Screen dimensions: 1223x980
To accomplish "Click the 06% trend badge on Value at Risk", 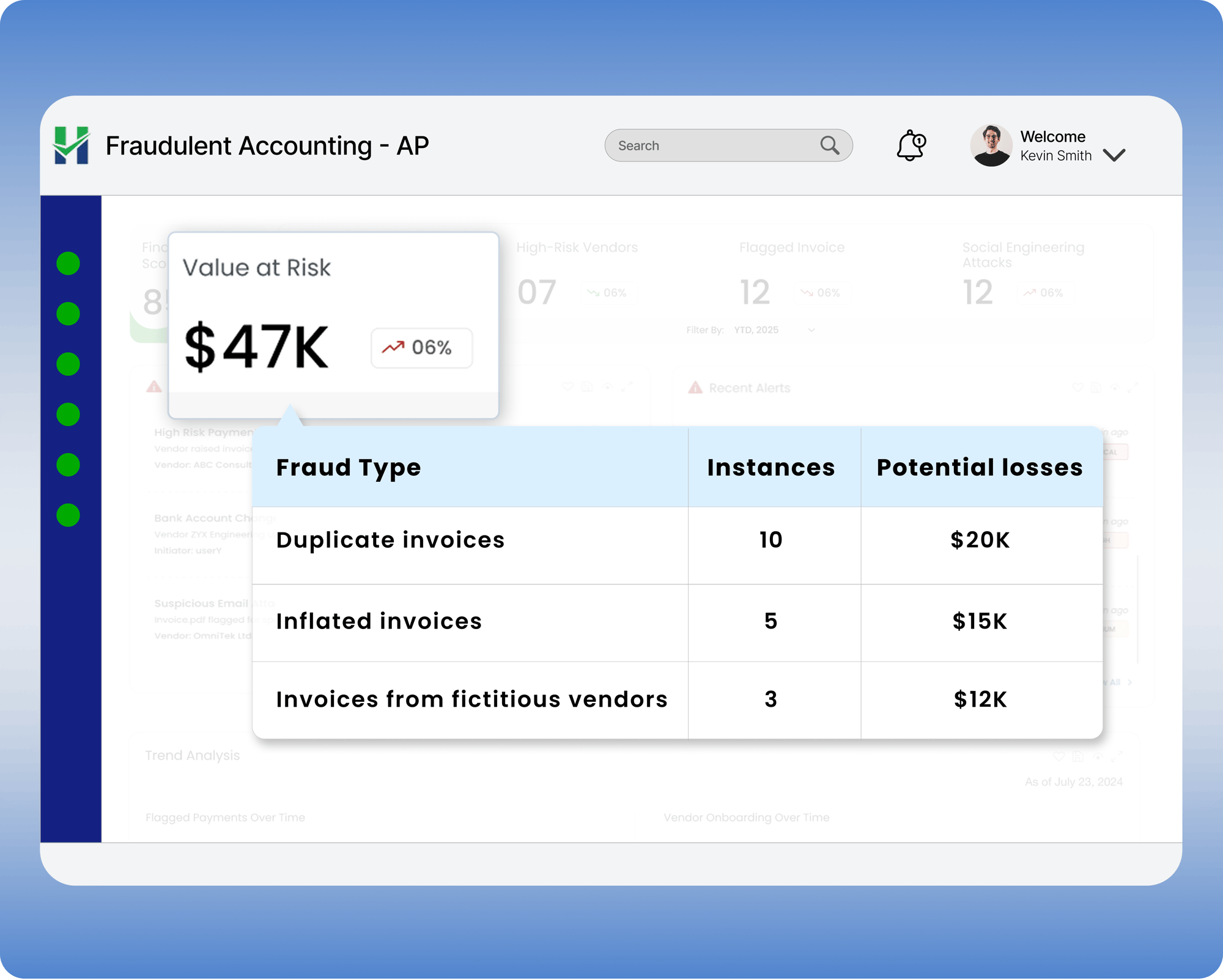I will click(x=421, y=348).
